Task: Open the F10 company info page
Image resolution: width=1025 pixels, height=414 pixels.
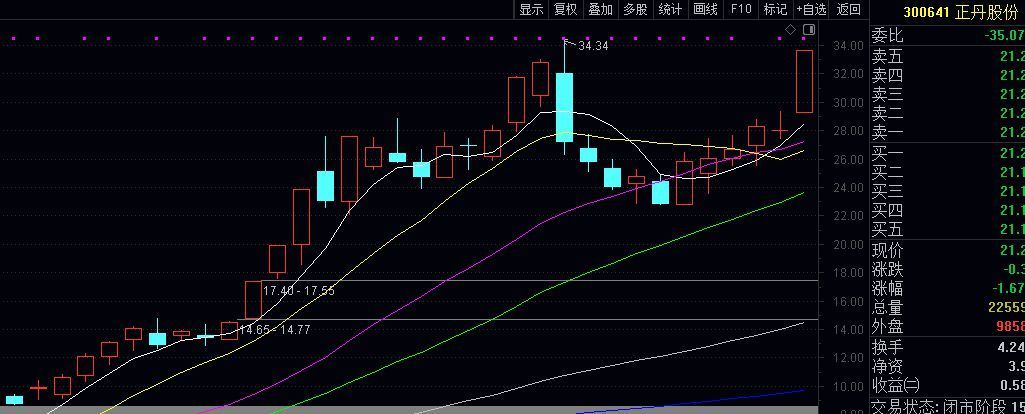Action: [x=741, y=9]
